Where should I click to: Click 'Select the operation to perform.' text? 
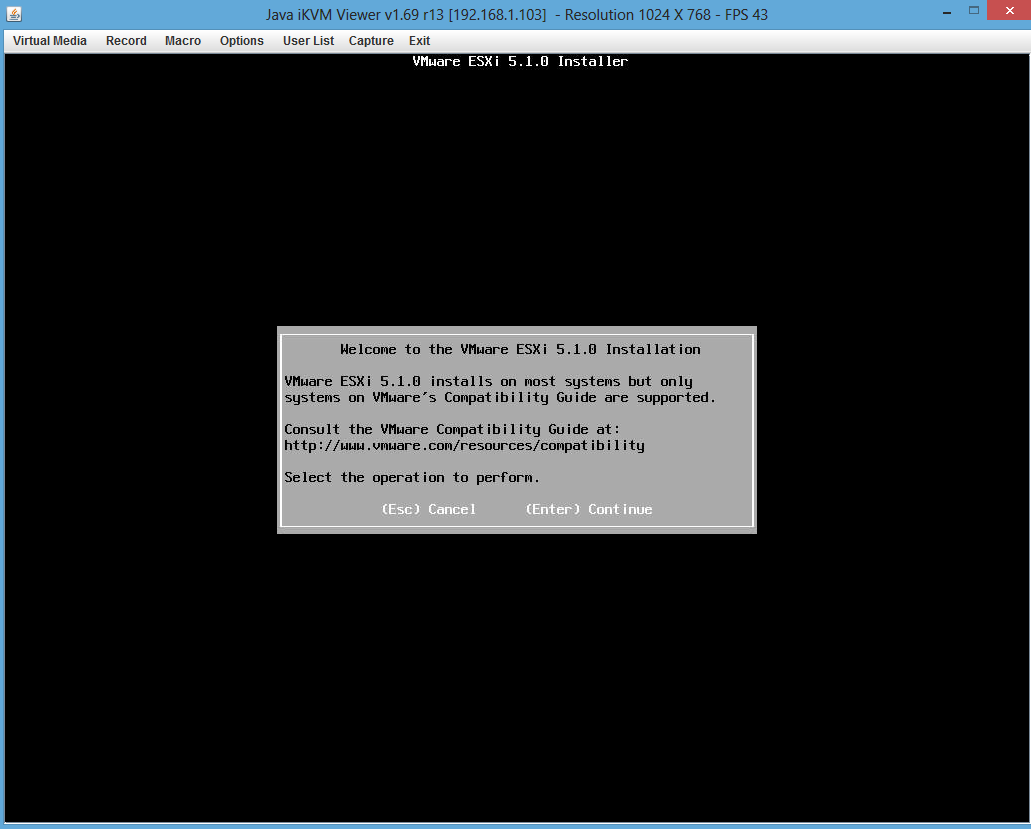pos(412,477)
